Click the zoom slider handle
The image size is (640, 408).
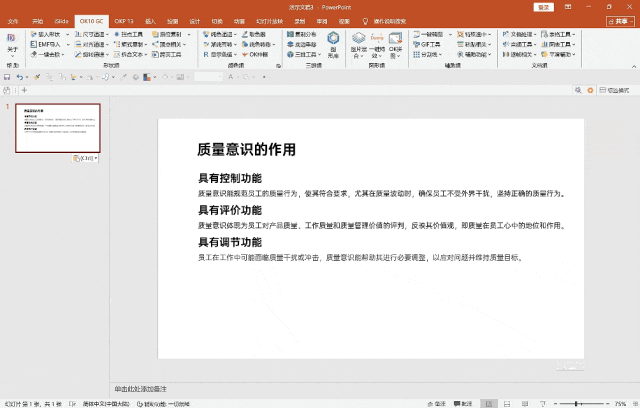click(576, 404)
